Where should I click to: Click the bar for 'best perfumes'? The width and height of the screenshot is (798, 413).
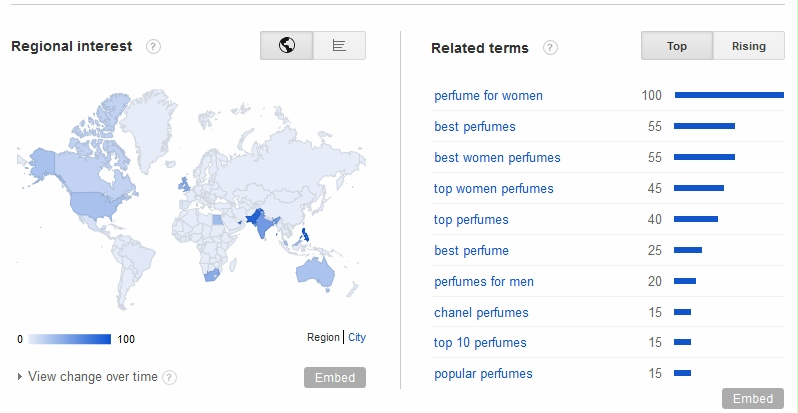pyautogui.click(x=704, y=126)
